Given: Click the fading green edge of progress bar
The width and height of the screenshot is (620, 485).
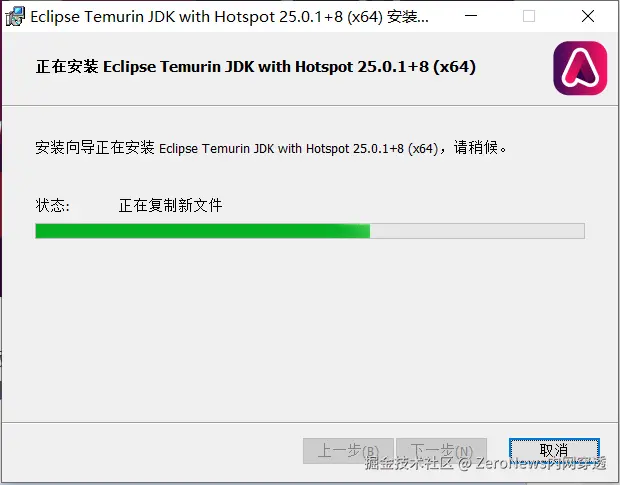Looking at the screenshot, I should (x=358, y=231).
